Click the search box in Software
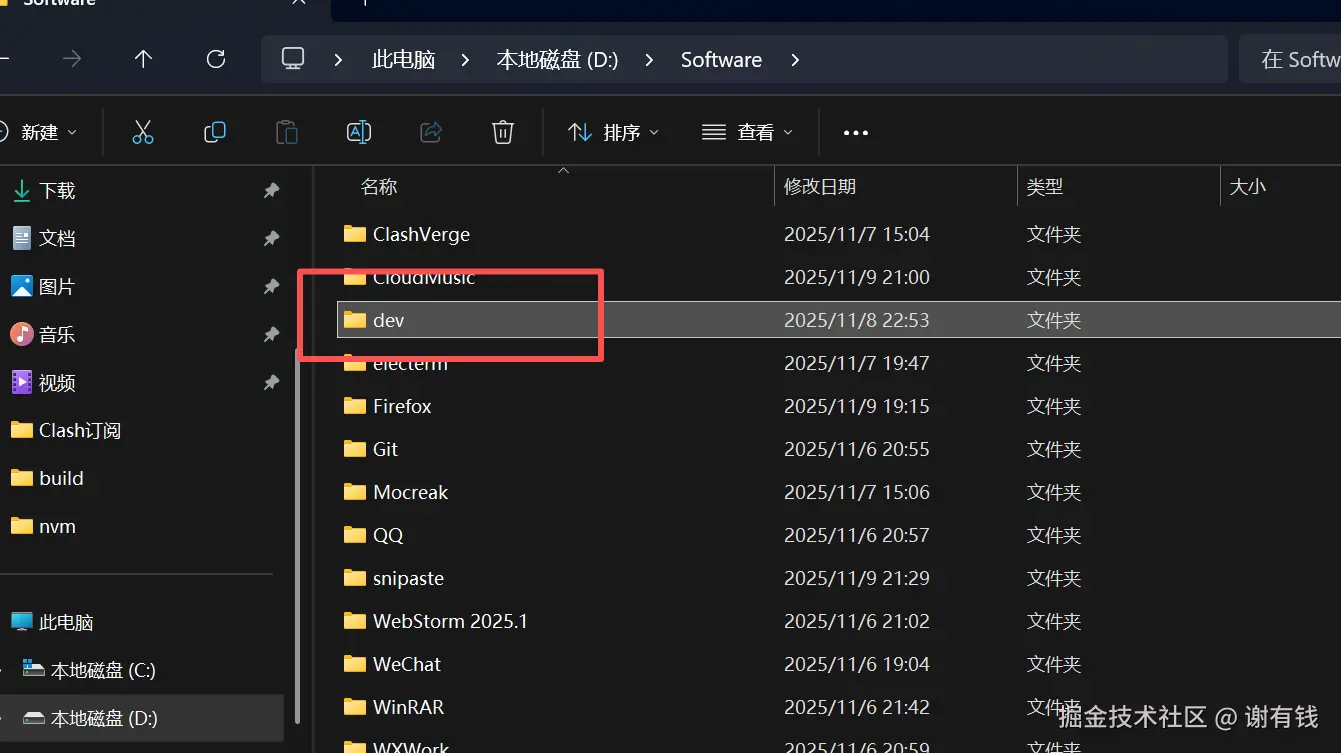 click(x=1290, y=59)
